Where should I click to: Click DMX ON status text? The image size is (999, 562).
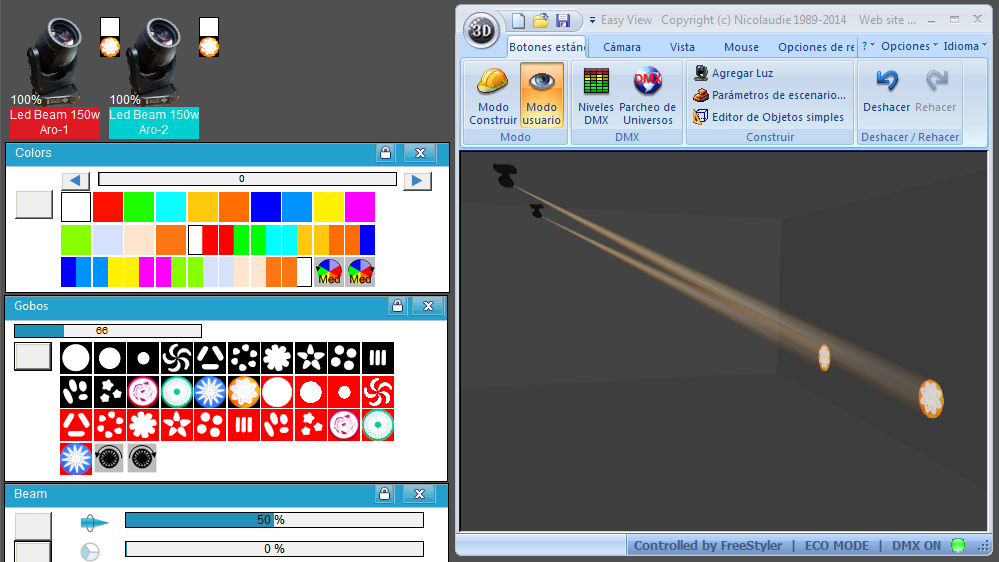pos(916,545)
